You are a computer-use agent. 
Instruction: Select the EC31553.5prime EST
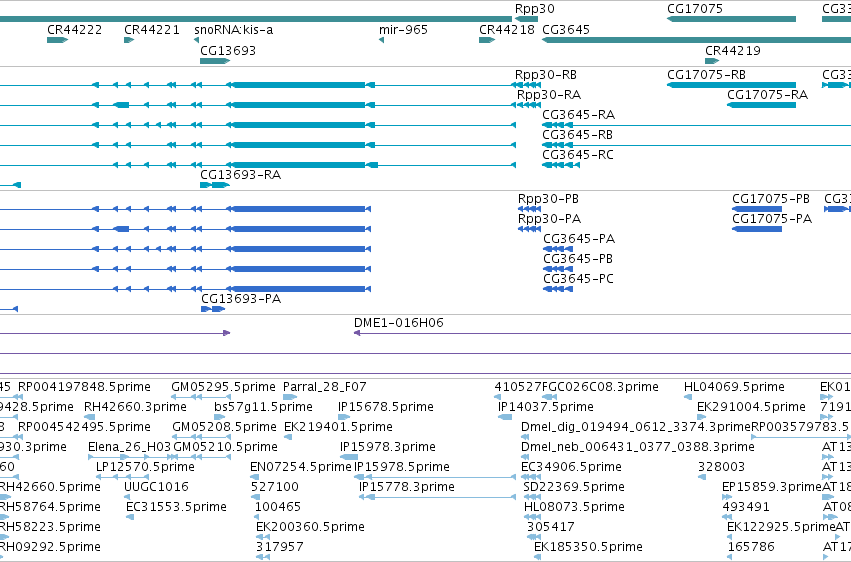130,518
